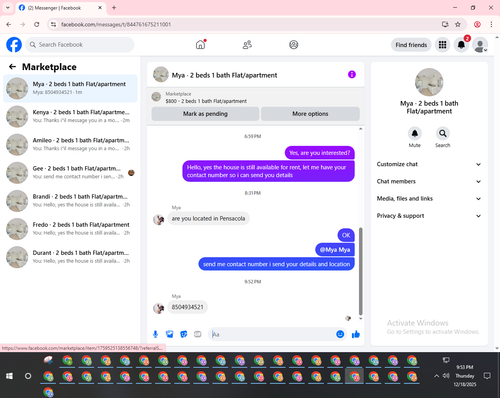
Task: Open the Windows Start button
Action: 9,376
